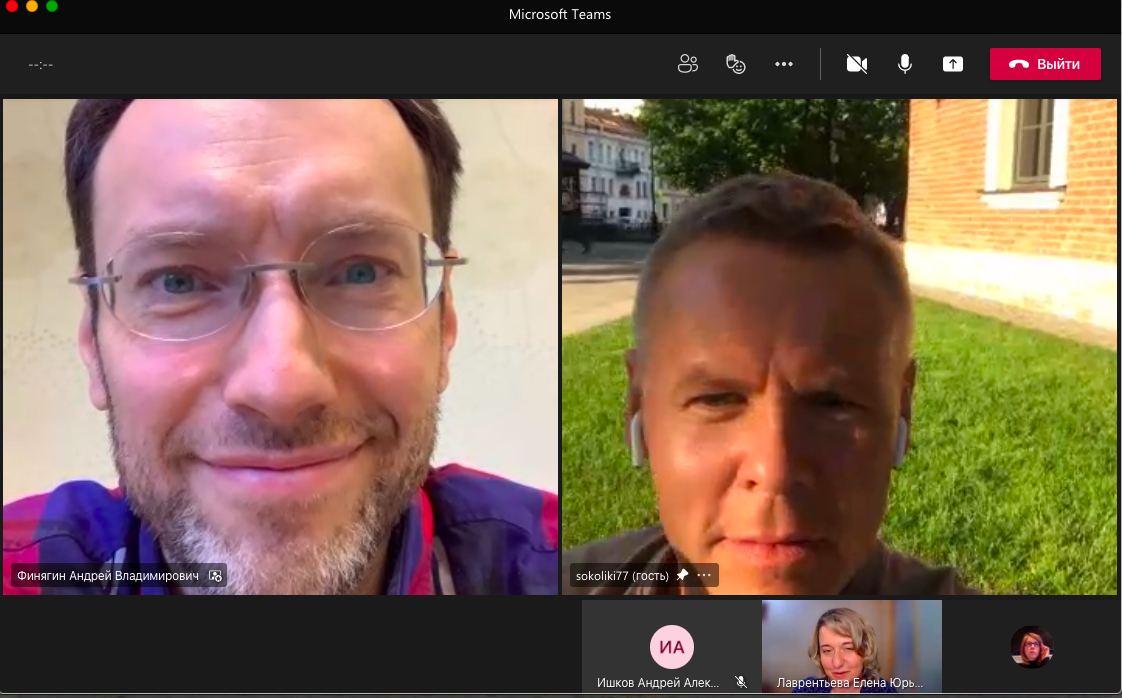Click the sokoliki77 (гость) name label
The image size is (1122, 698).
point(622,576)
